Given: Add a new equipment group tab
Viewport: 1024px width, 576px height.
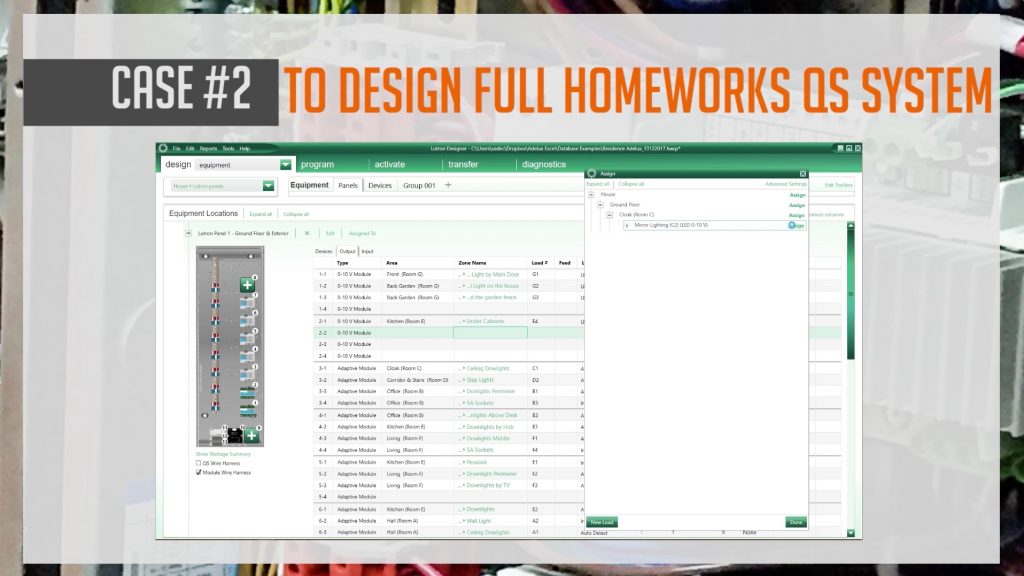Looking at the screenshot, I should point(448,185).
